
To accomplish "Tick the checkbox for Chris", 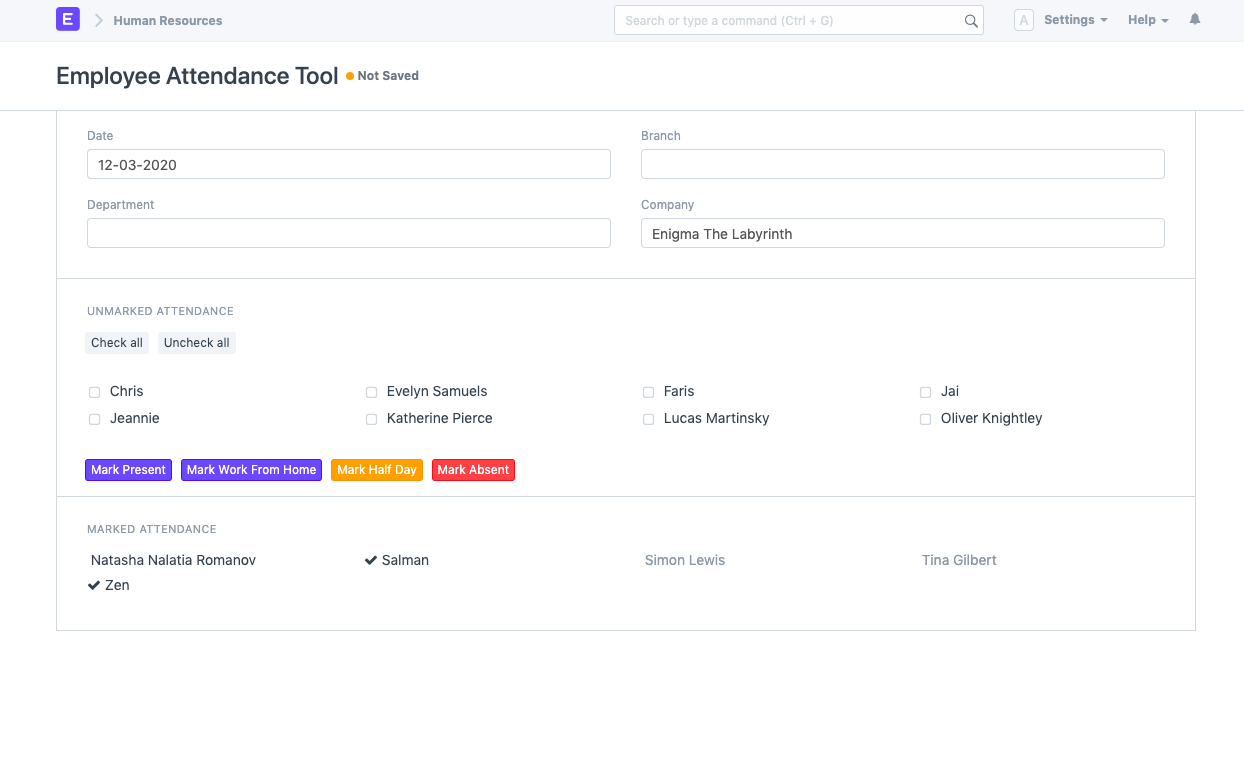I will coord(94,392).
